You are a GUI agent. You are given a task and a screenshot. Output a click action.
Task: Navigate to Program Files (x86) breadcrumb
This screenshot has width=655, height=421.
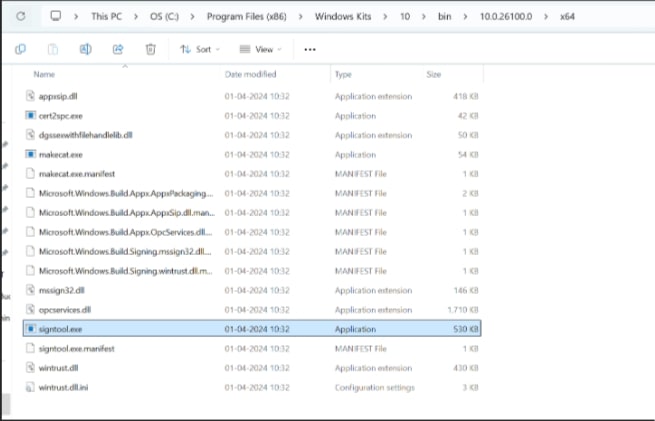[247, 17]
